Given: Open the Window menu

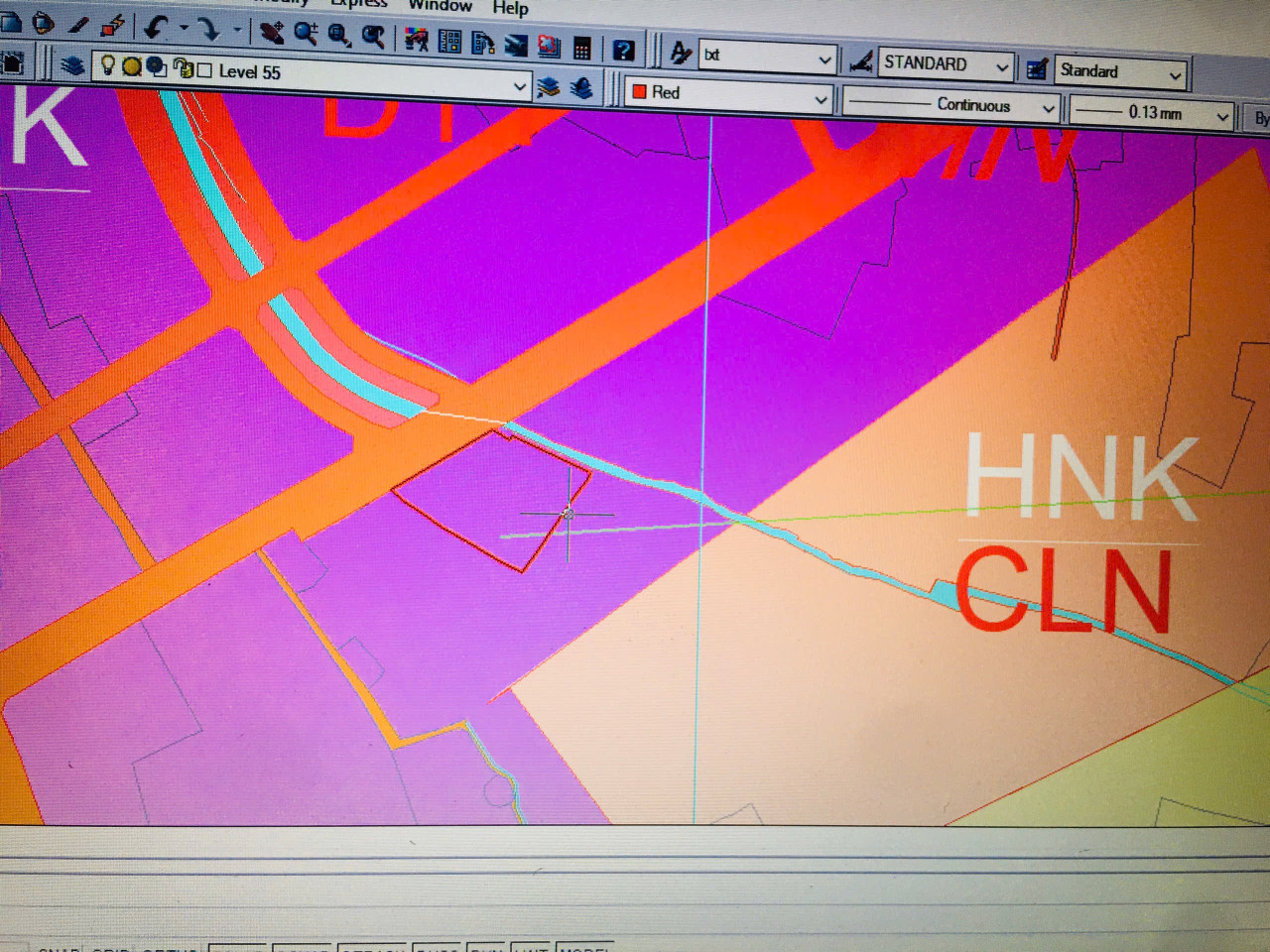Looking at the screenshot, I should click(x=441, y=5).
